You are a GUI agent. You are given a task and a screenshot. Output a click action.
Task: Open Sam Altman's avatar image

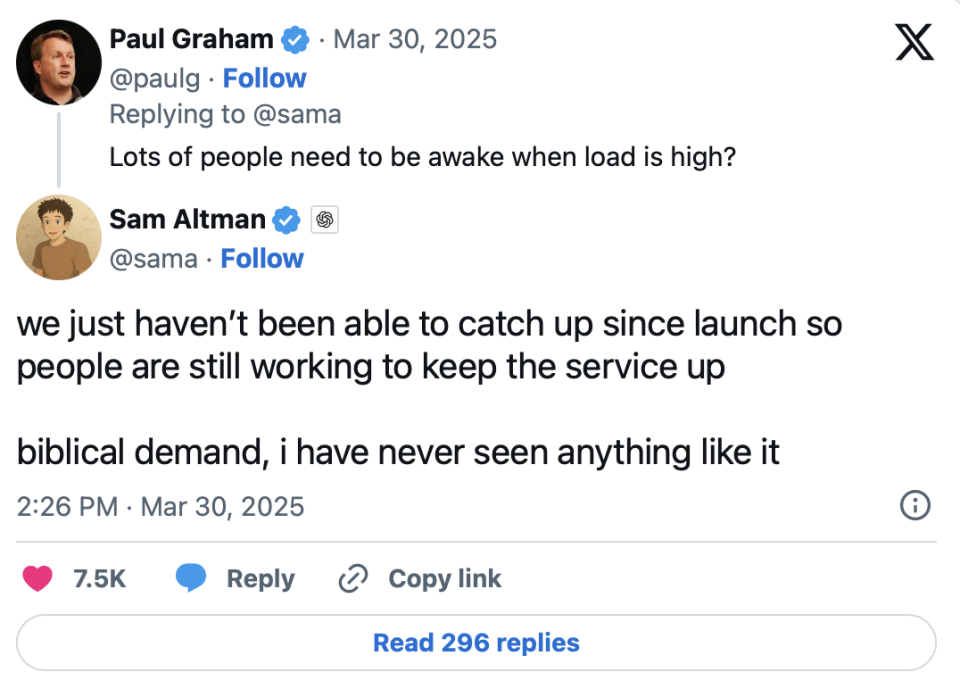57,237
